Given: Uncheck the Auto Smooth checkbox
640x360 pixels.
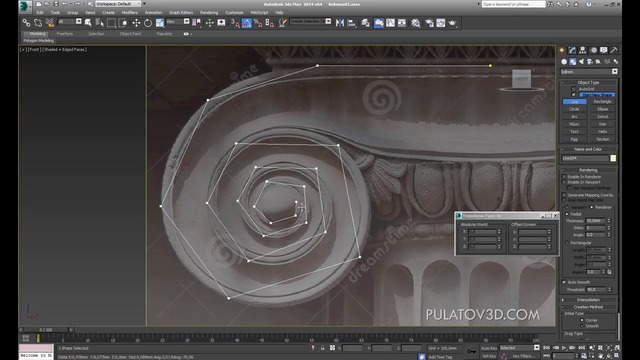Looking at the screenshot, I should click(564, 282).
